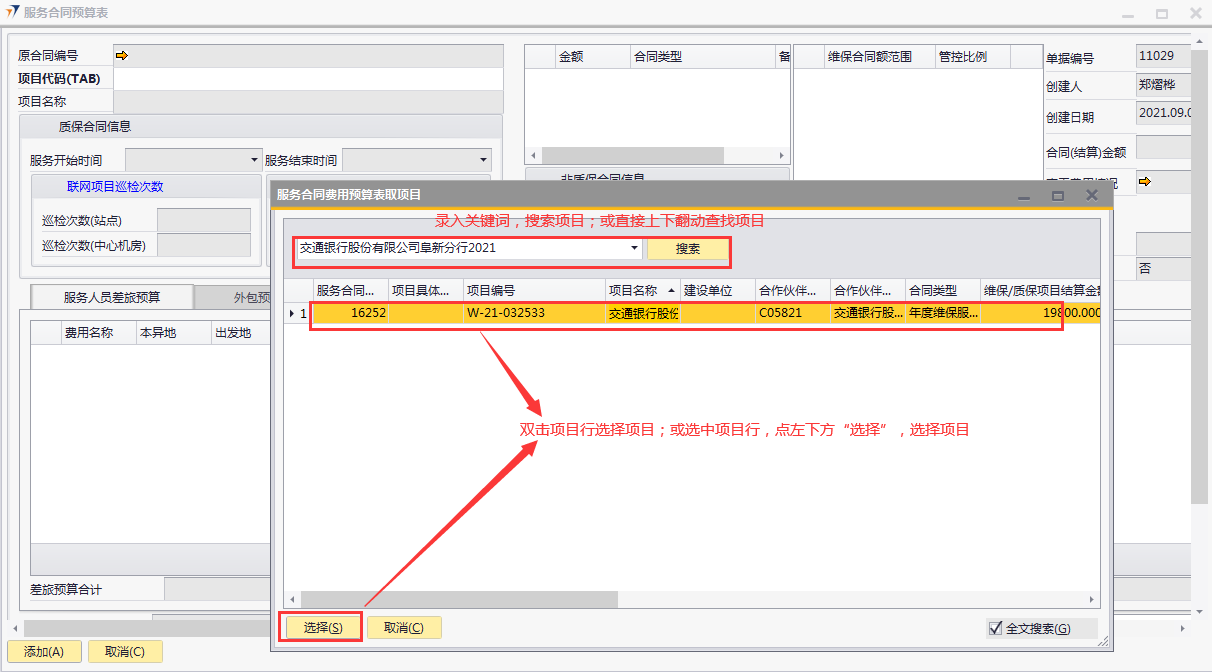Image resolution: width=1212 pixels, height=672 pixels.
Task: Click the row selector arrow for row 1
Action: coord(292,313)
